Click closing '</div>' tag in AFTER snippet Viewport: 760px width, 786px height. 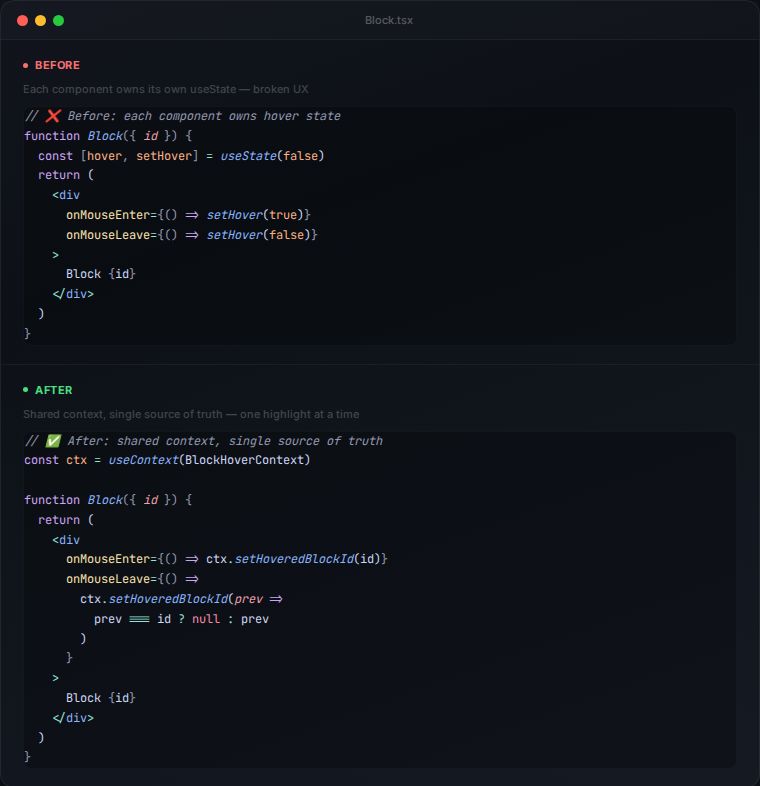pyautogui.click(x=73, y=718)
